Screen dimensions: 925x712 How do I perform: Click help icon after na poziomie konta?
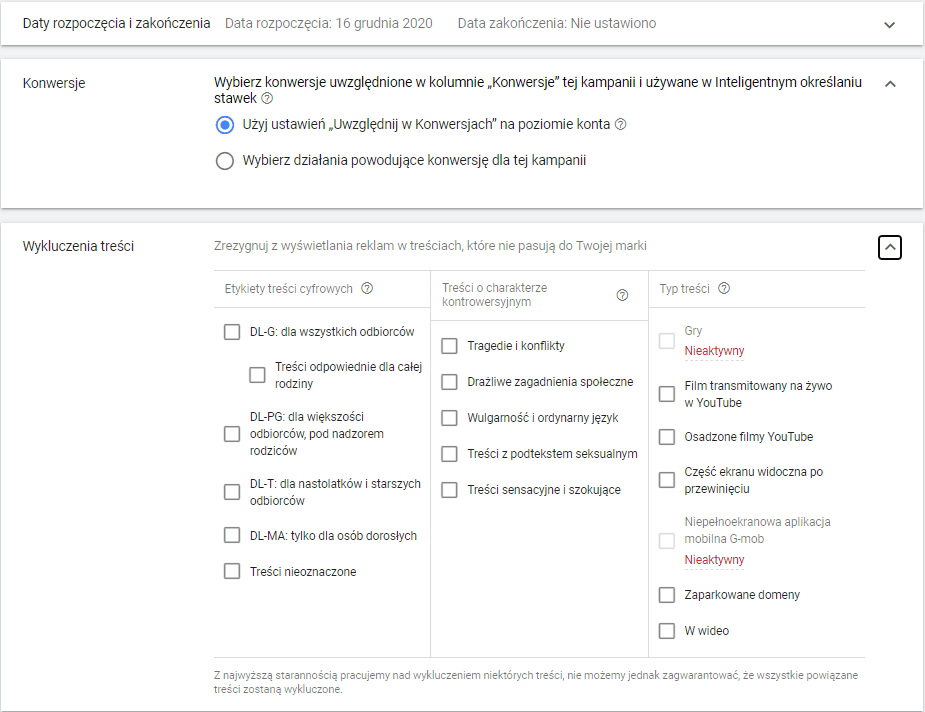(620, 125)
